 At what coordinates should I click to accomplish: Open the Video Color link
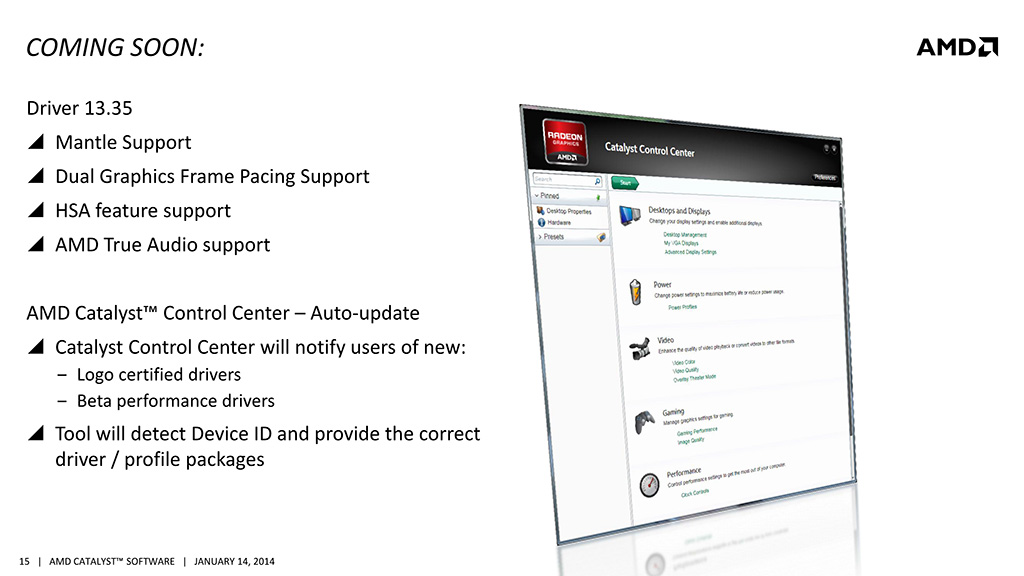(x=684, y=362)
